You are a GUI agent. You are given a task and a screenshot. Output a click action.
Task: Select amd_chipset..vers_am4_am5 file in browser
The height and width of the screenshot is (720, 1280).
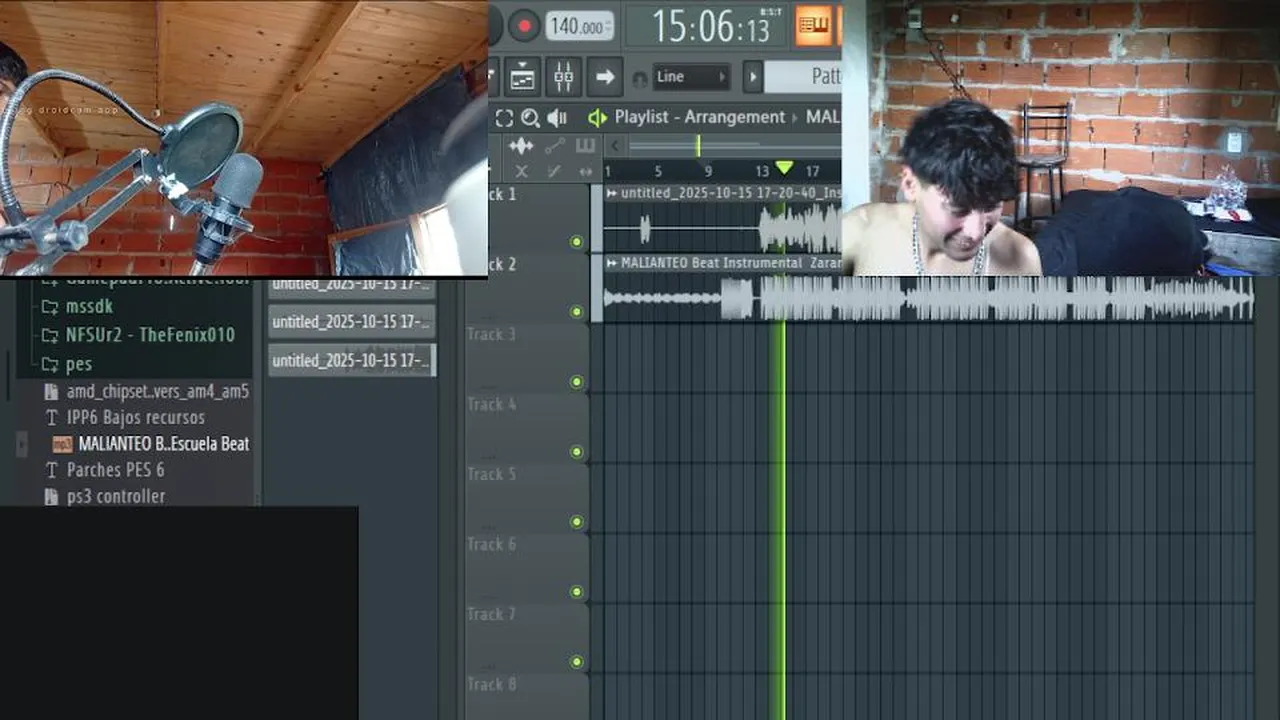click(146, 391)
